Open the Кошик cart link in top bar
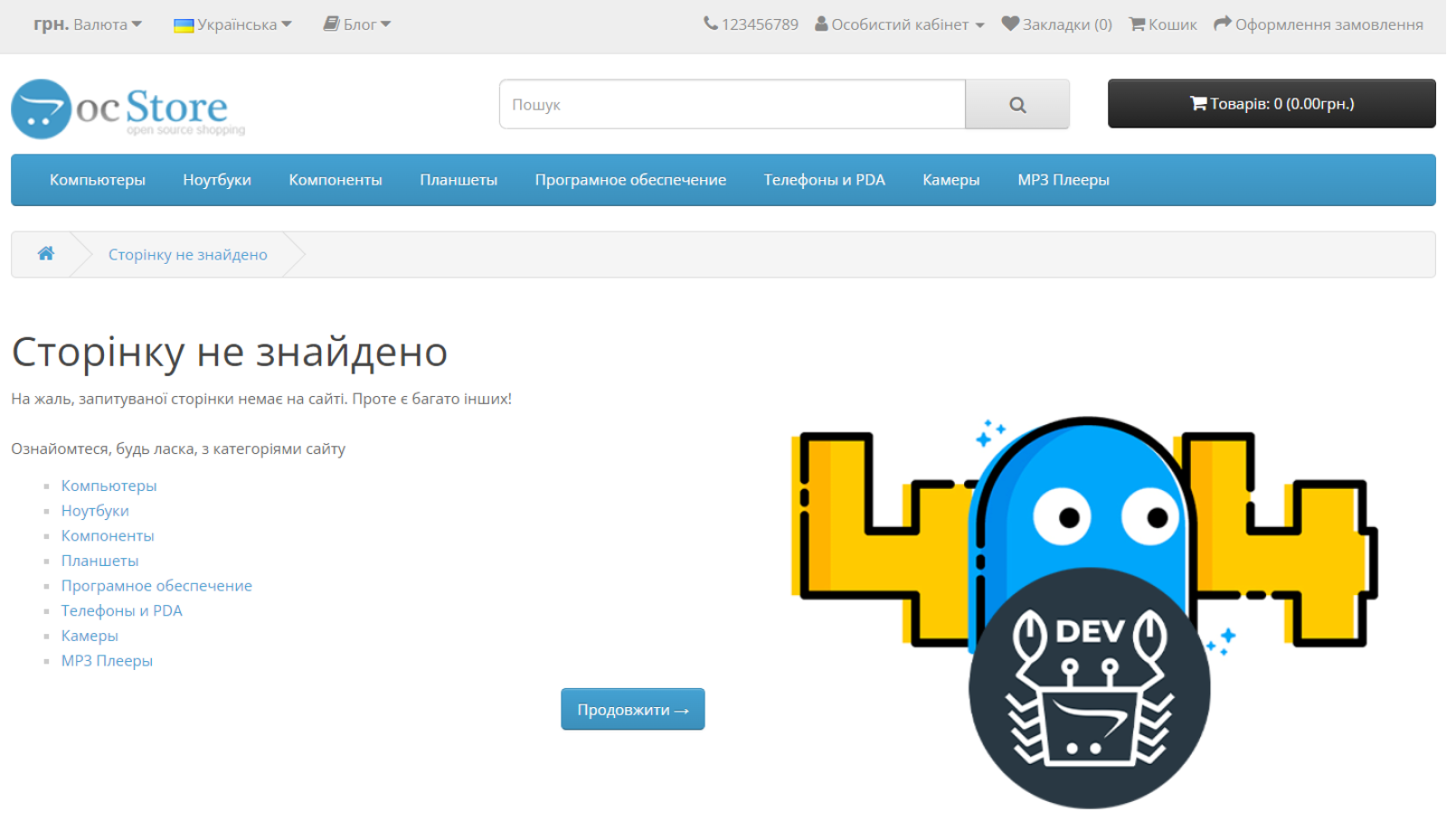This screenshot has height=840, width=1447. (1163, 24)
